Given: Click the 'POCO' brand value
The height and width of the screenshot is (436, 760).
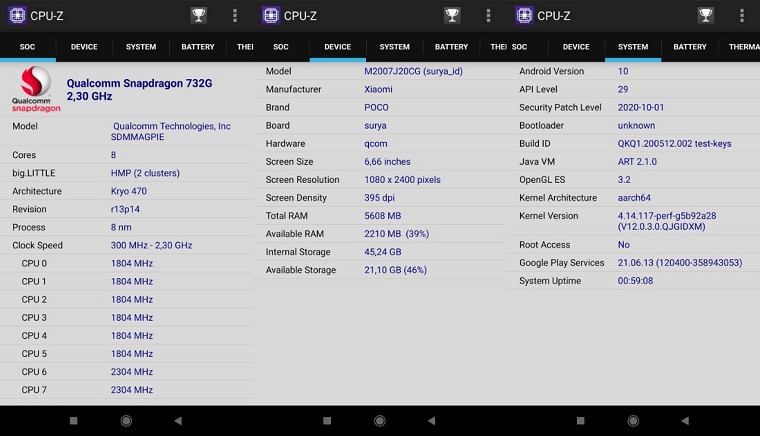Looking at the screenshot, I should pyautogui.click(x=376, y=108).
